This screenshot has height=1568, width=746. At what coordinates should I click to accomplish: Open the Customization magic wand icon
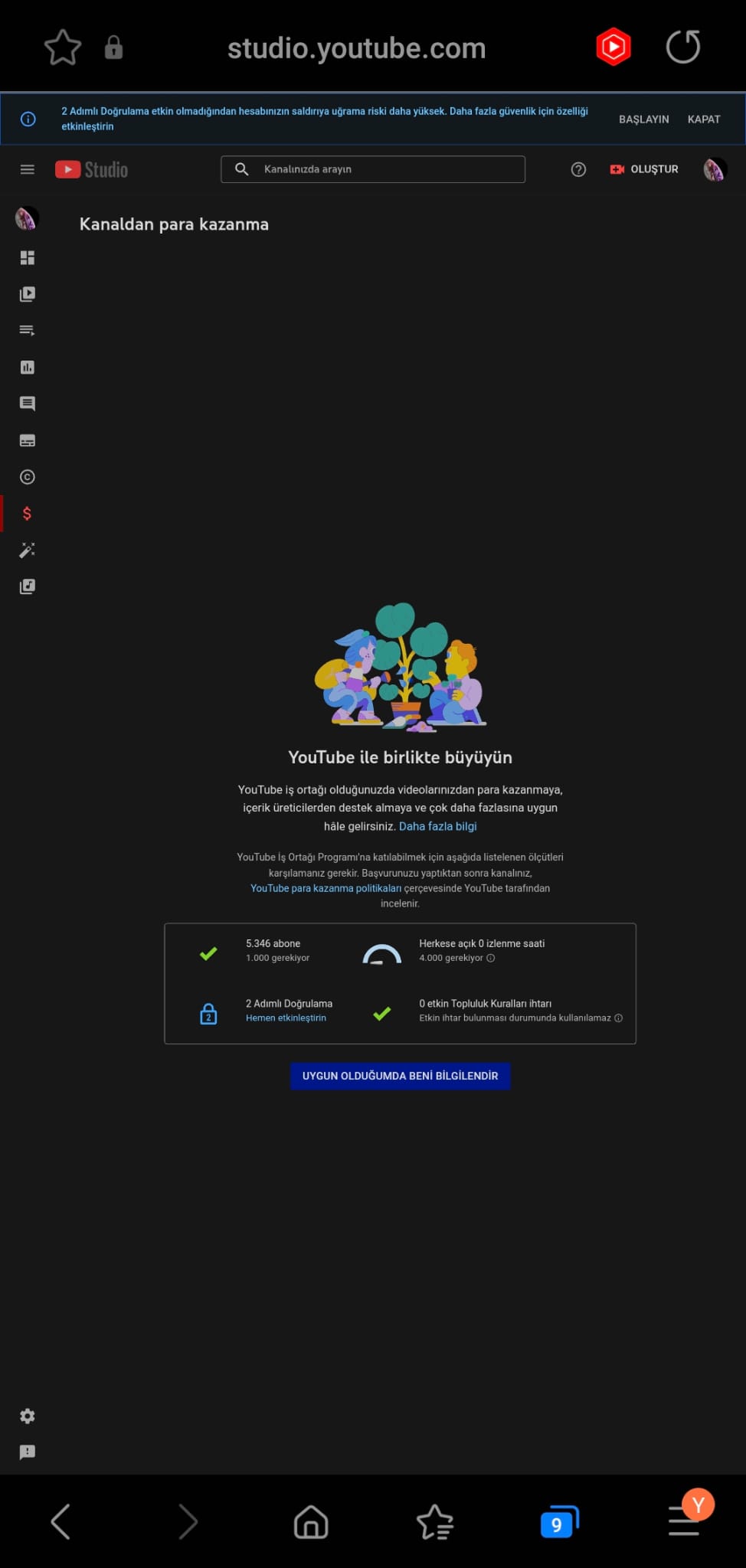click(28, 550)
